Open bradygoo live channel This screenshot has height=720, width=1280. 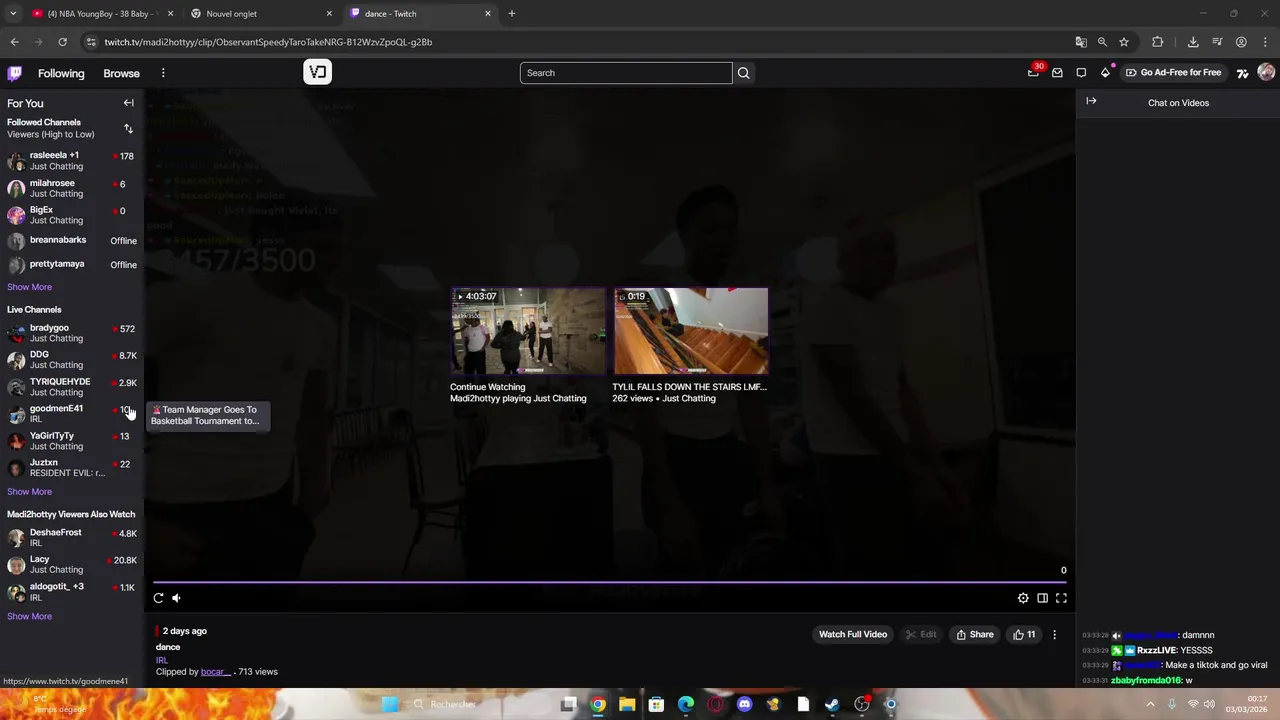click(x=72, y=333)
